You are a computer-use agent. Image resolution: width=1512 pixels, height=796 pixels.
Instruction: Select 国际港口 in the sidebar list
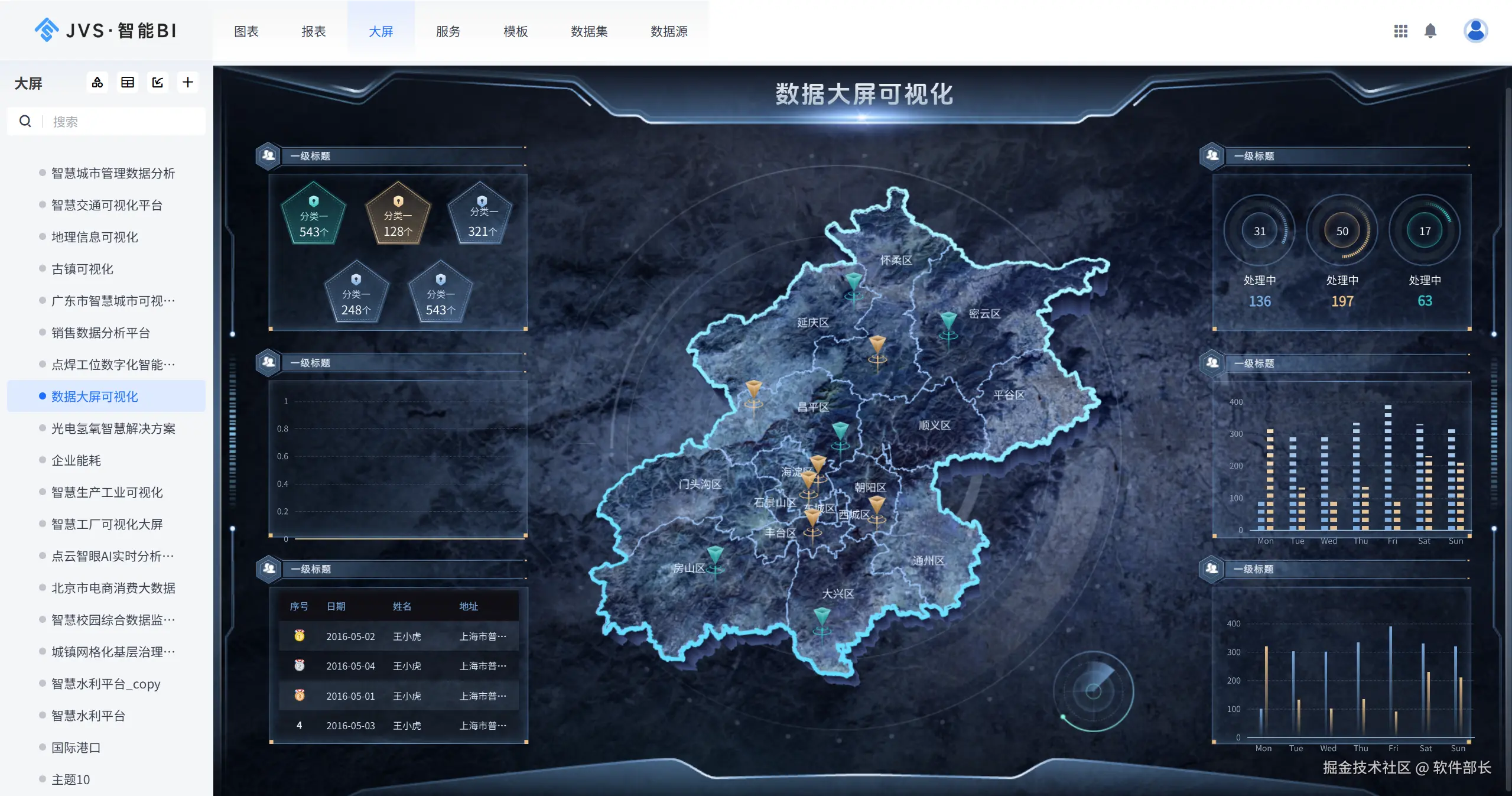pos(76,748)
